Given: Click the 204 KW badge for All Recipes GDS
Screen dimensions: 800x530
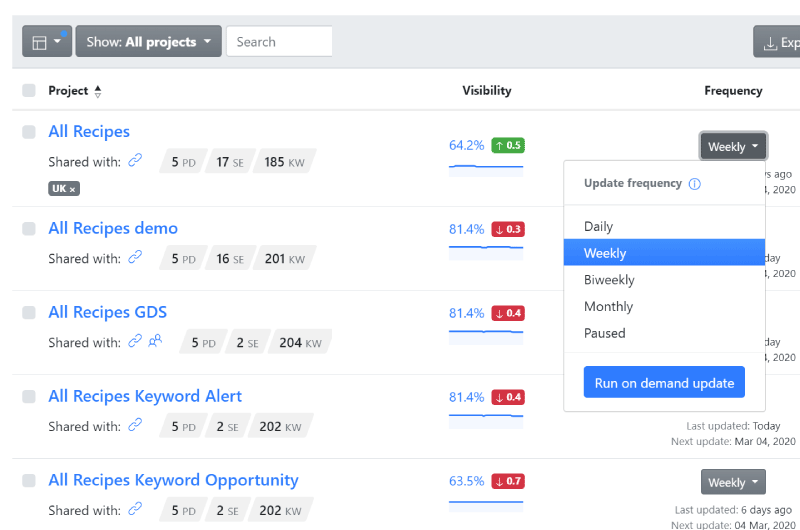Looking at the screenshot, I should (x=300, y=342).
